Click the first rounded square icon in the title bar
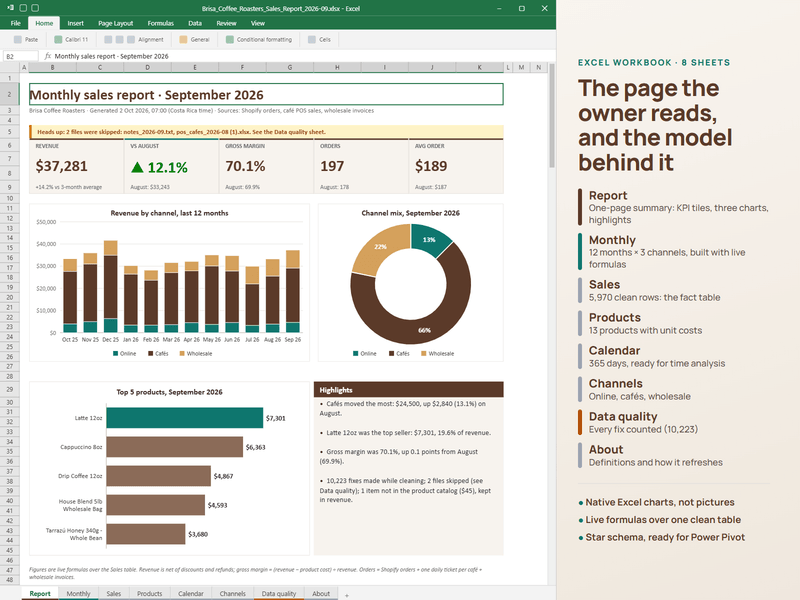This screenshot has width=800, height=600. tap(23, 8)
